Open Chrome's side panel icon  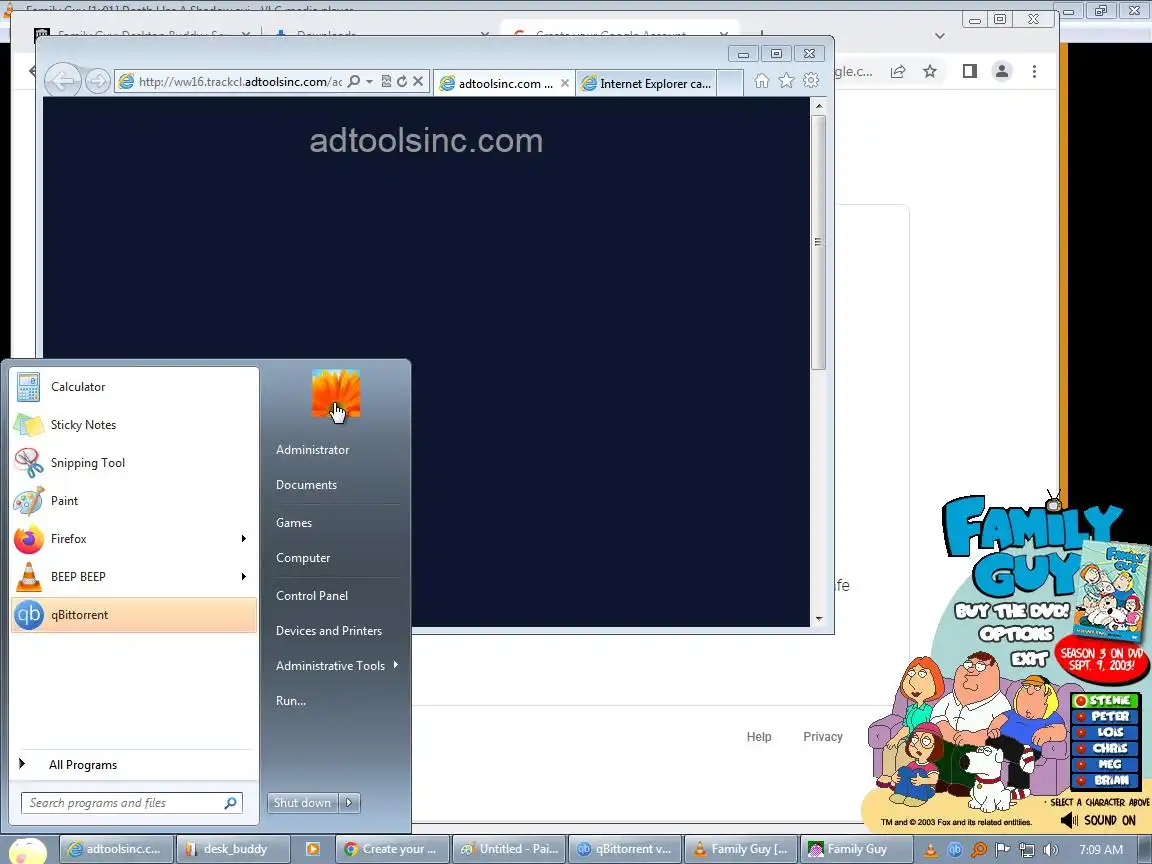[970, 71]
